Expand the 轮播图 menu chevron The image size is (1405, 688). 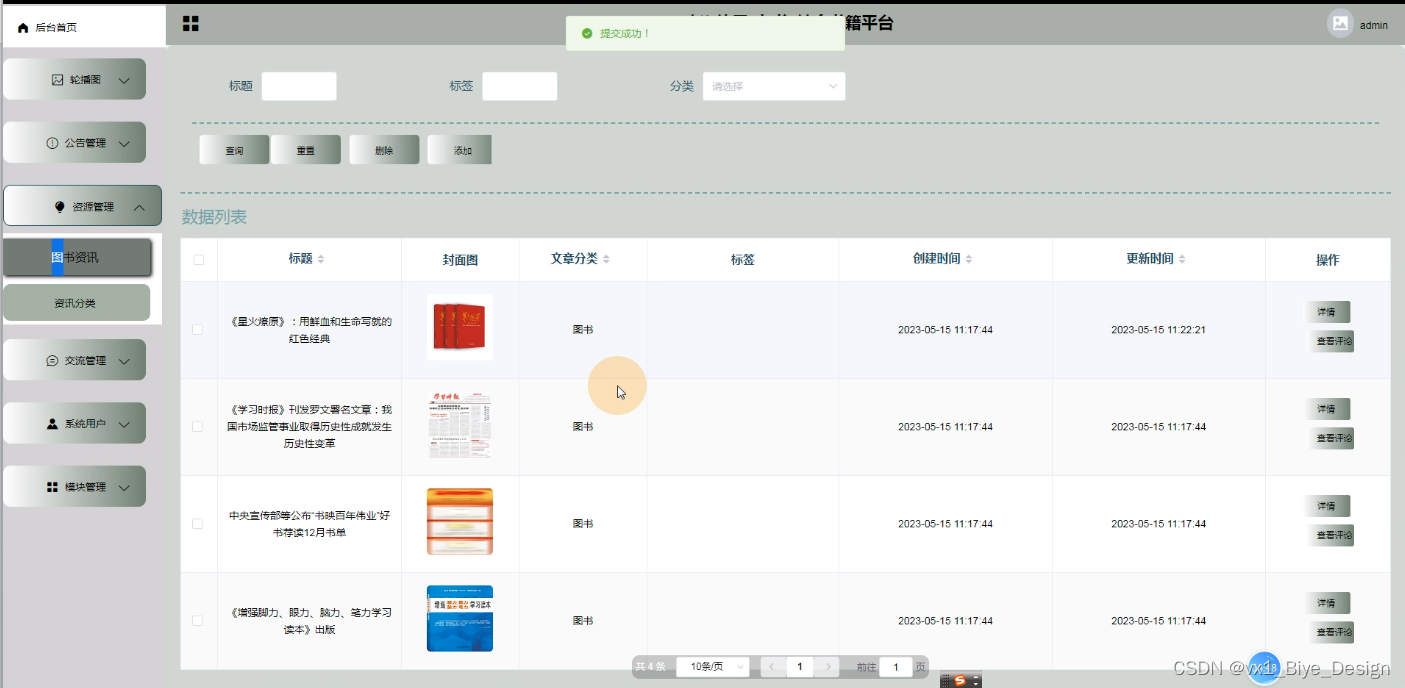124,80
